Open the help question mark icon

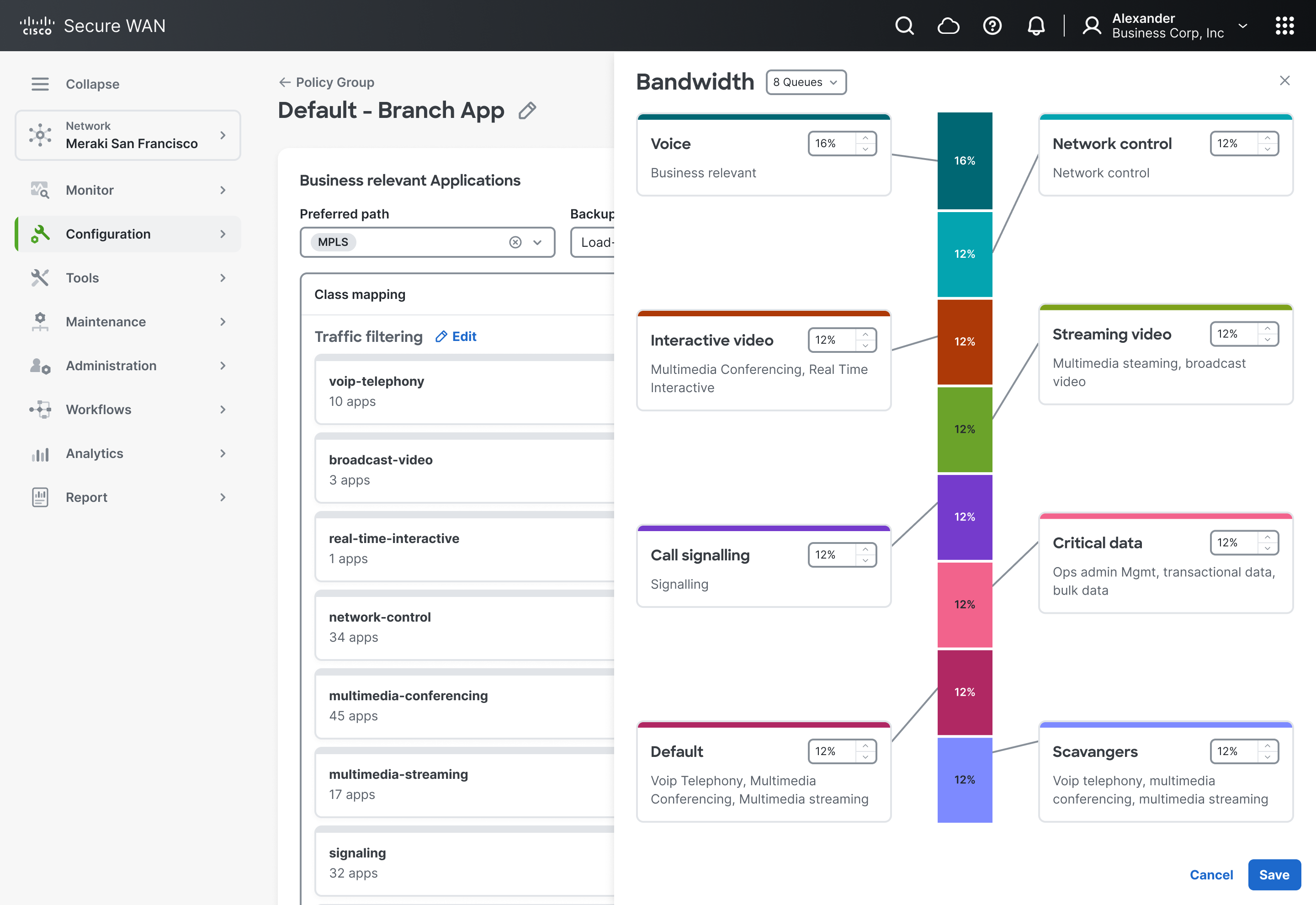click(x=992, y=26)
